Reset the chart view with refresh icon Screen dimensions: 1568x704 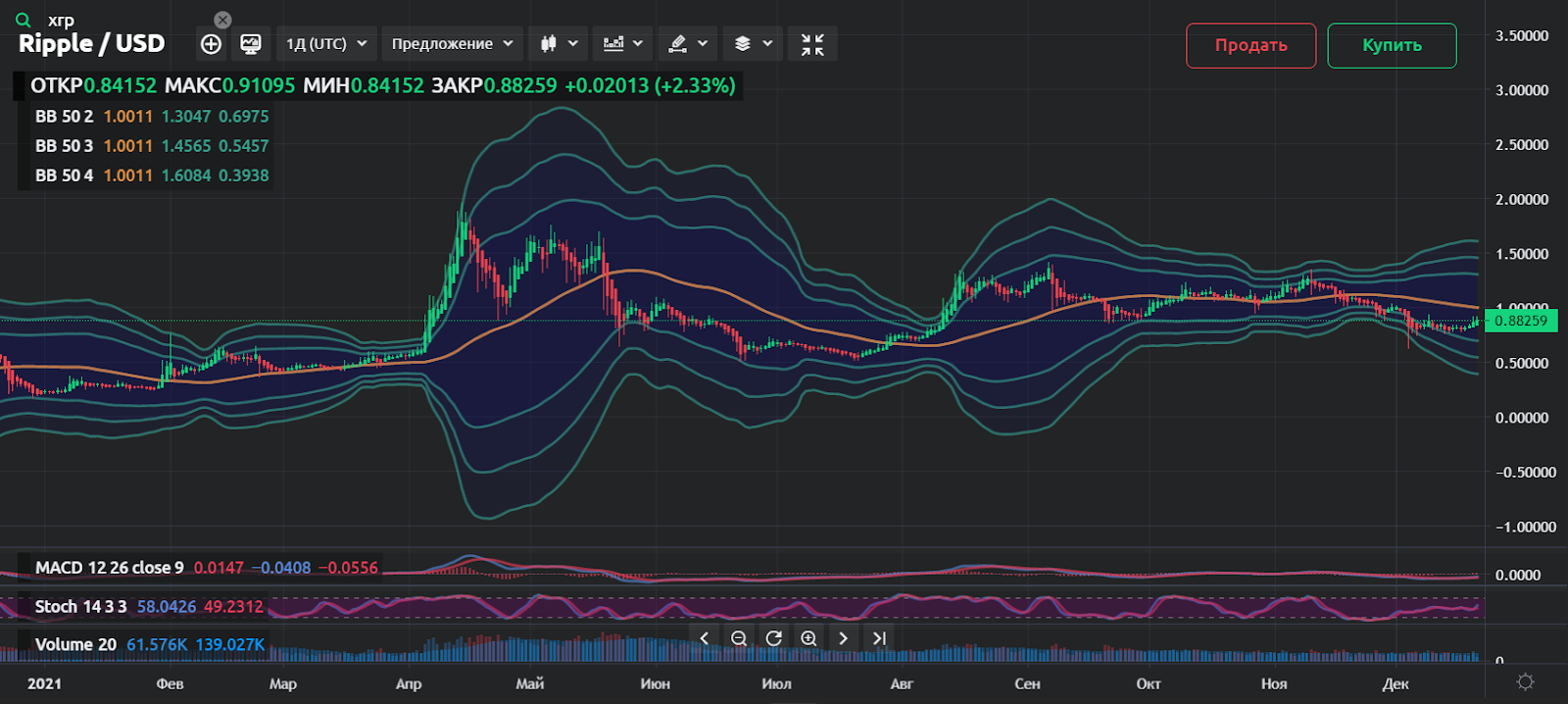click(773, 638)
